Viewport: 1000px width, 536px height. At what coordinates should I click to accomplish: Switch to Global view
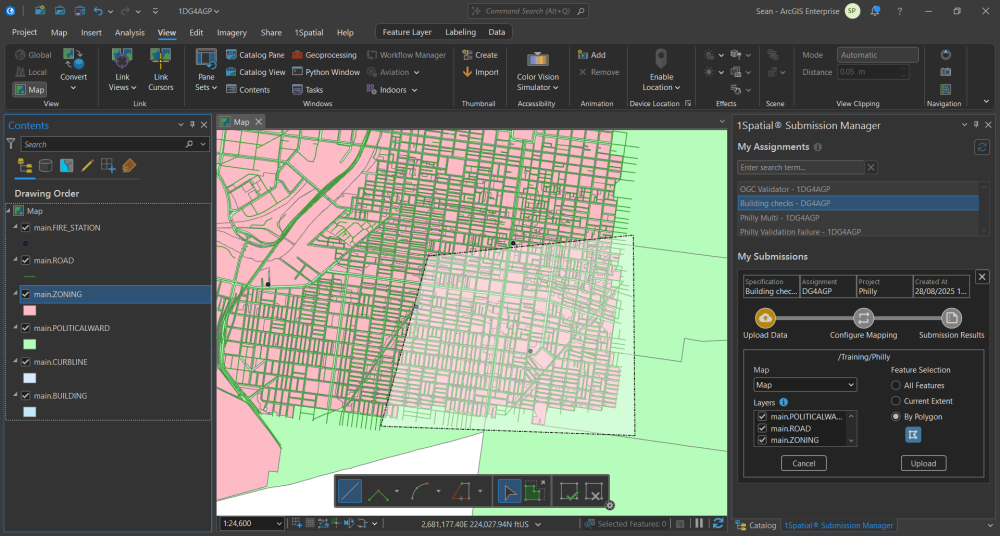33,55
